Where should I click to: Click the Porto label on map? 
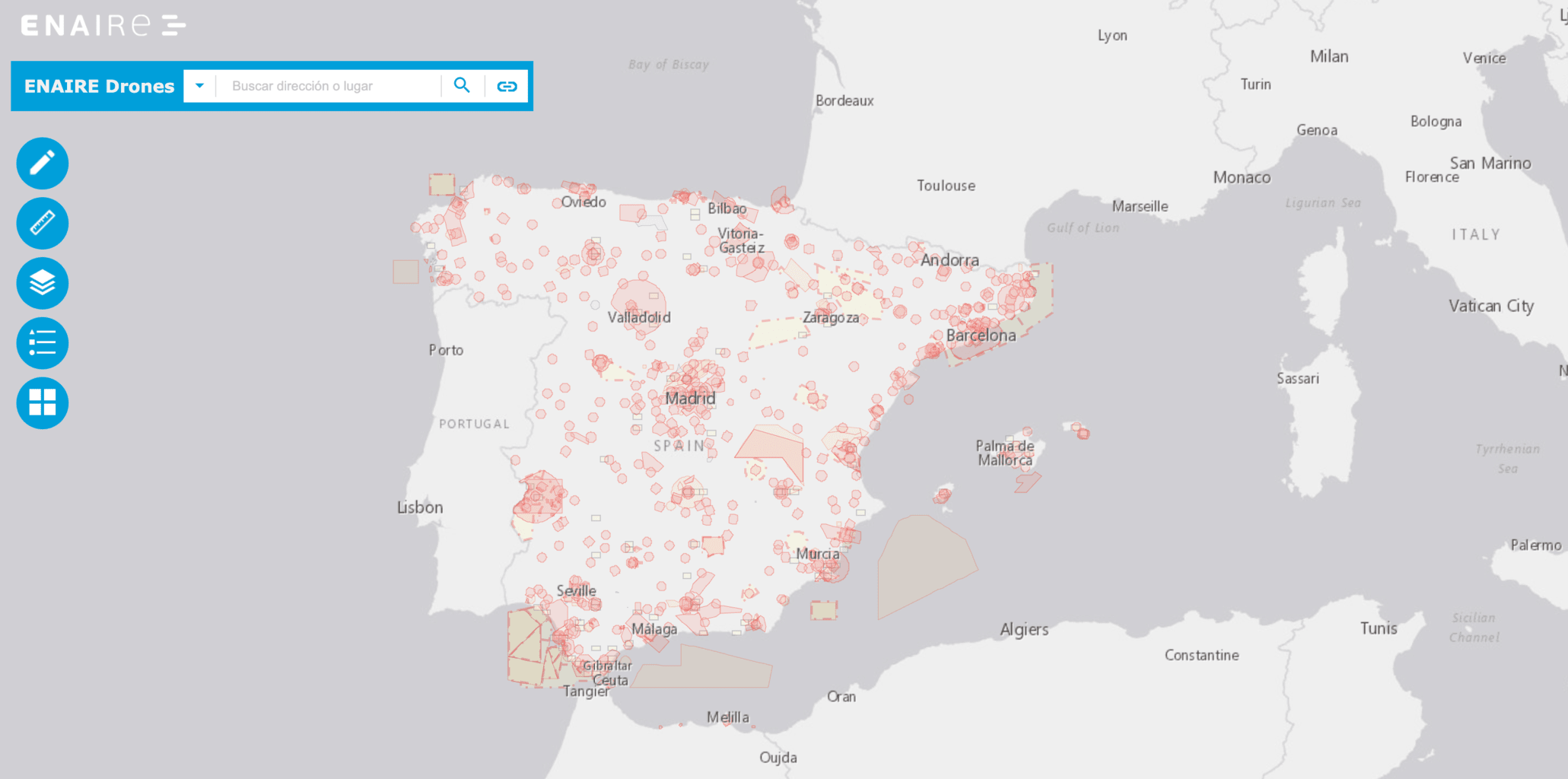[446, 350]
